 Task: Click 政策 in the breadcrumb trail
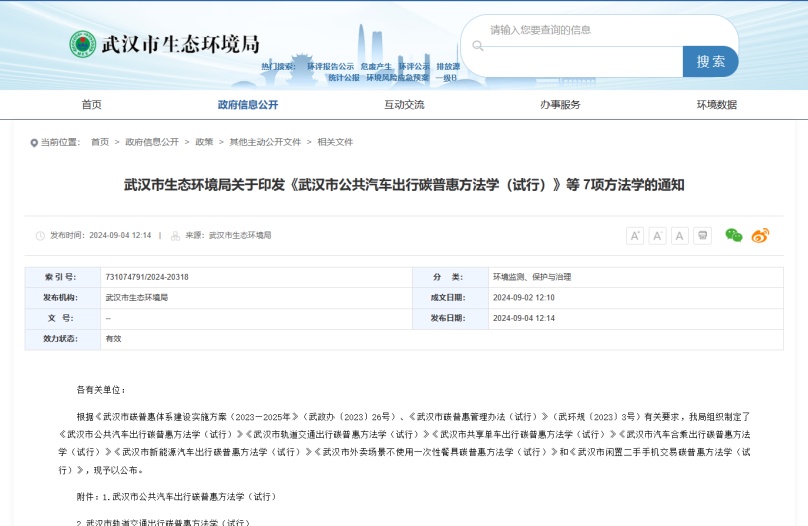[x=204, y=142]
